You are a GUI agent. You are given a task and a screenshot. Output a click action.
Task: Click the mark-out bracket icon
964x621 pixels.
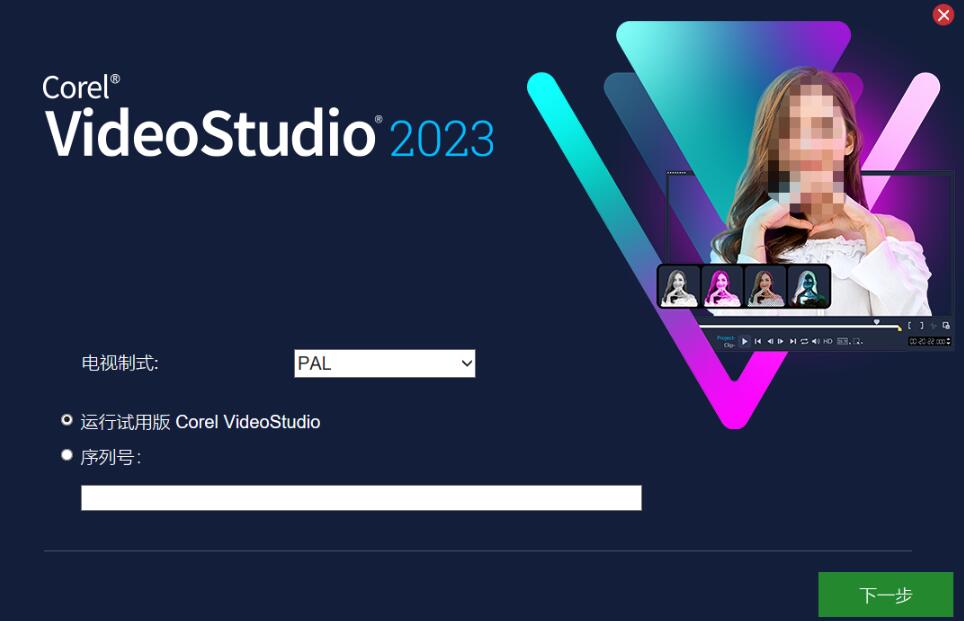tap(922, 325)
